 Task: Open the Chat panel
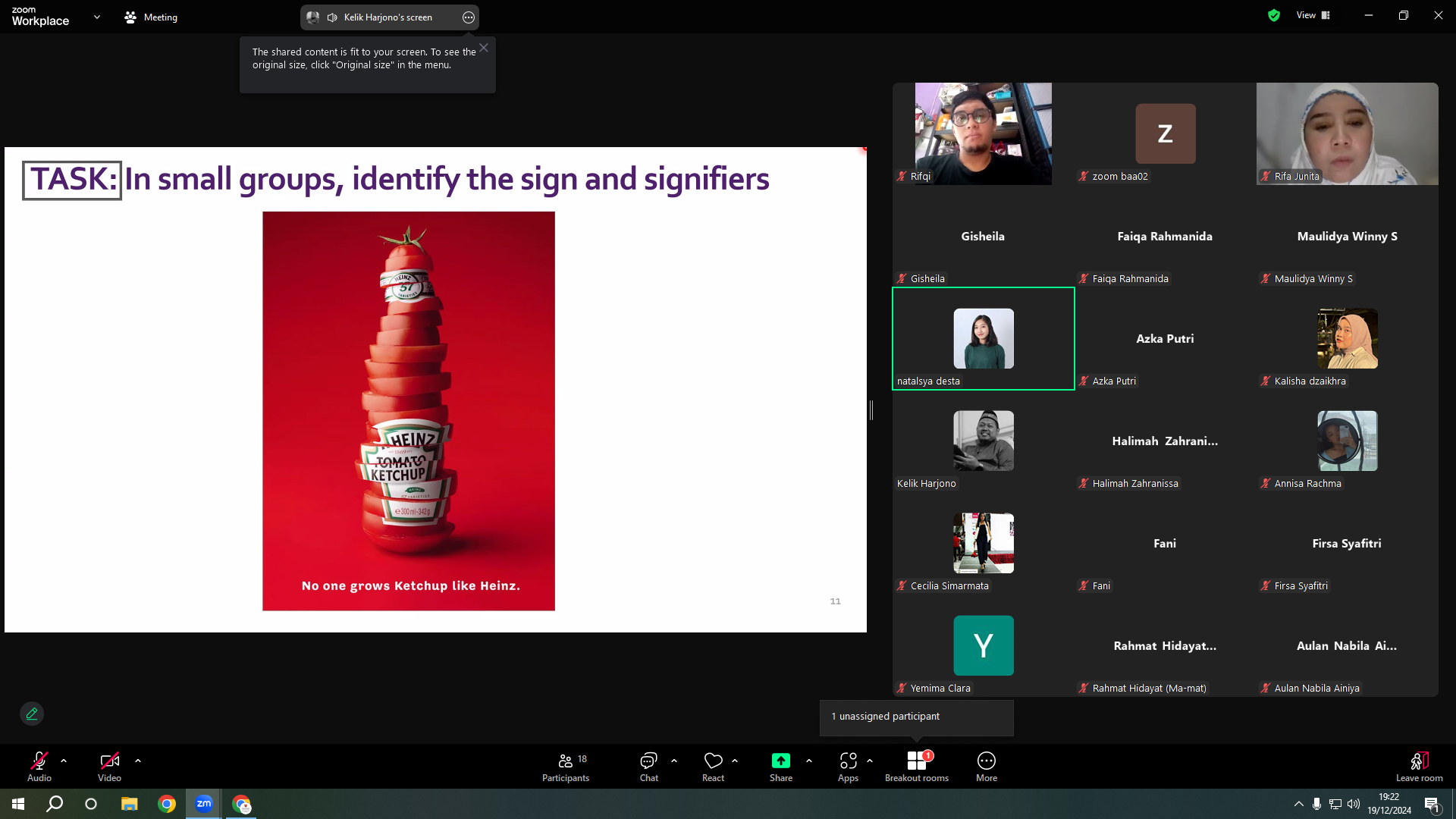pos(649,766)
